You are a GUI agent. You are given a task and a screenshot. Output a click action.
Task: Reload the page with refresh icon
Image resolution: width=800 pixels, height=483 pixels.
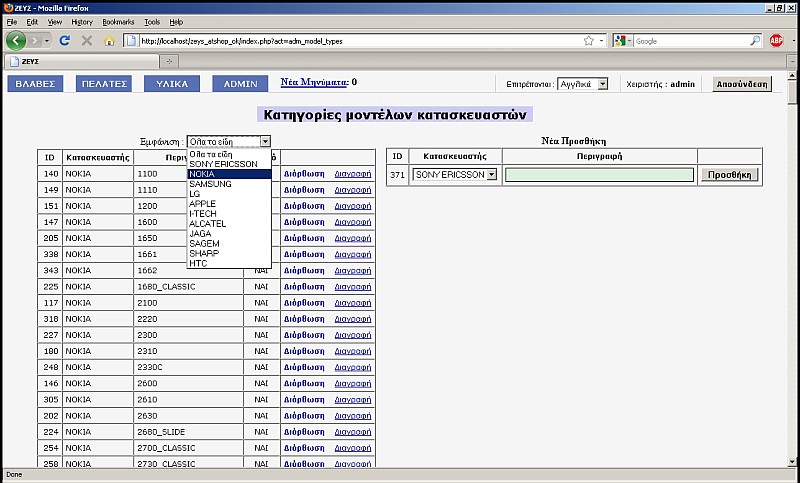pos(65,41)
